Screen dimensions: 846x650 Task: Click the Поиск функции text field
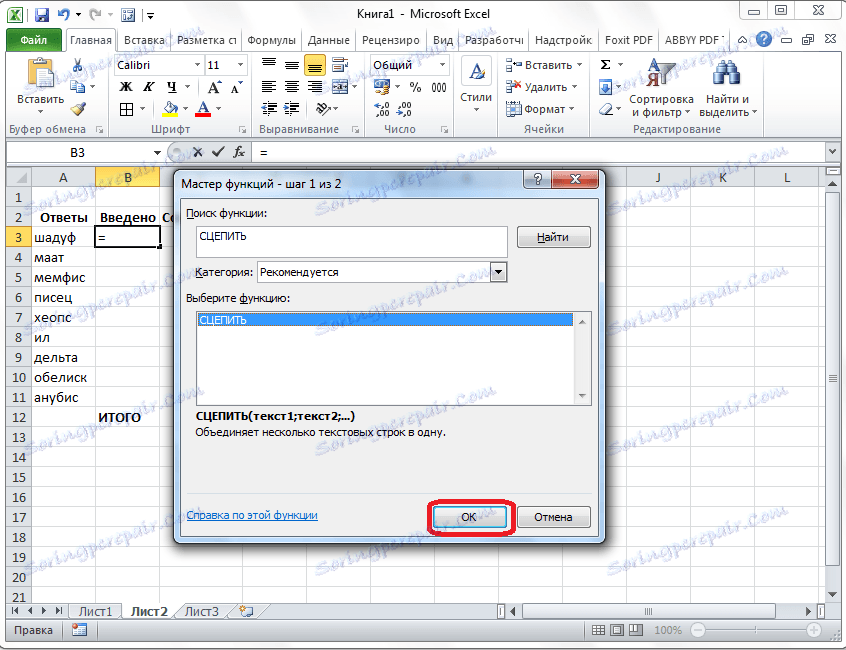pos(352,241)
